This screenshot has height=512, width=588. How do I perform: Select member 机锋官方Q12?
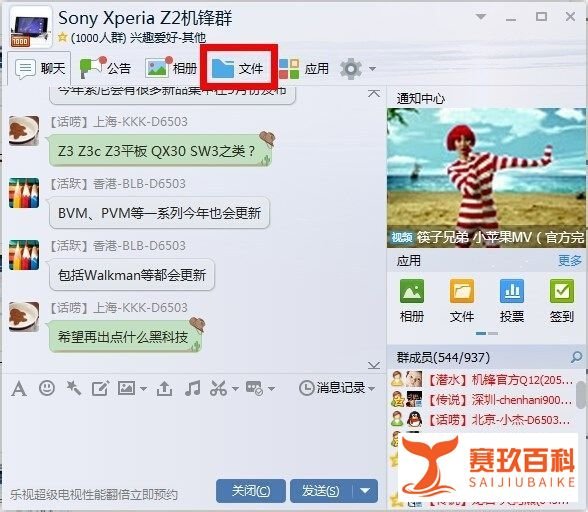pos(482,380)
